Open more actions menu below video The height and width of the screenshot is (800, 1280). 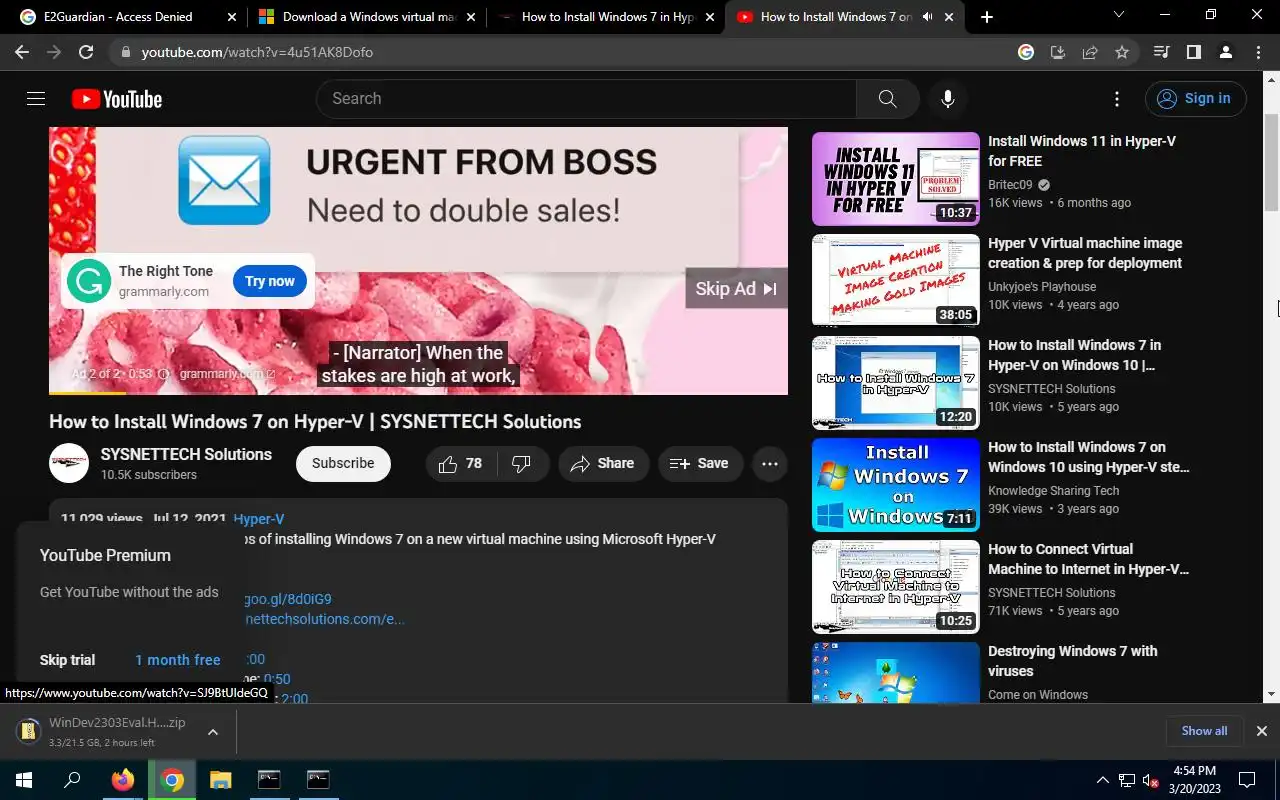point(769,463)
